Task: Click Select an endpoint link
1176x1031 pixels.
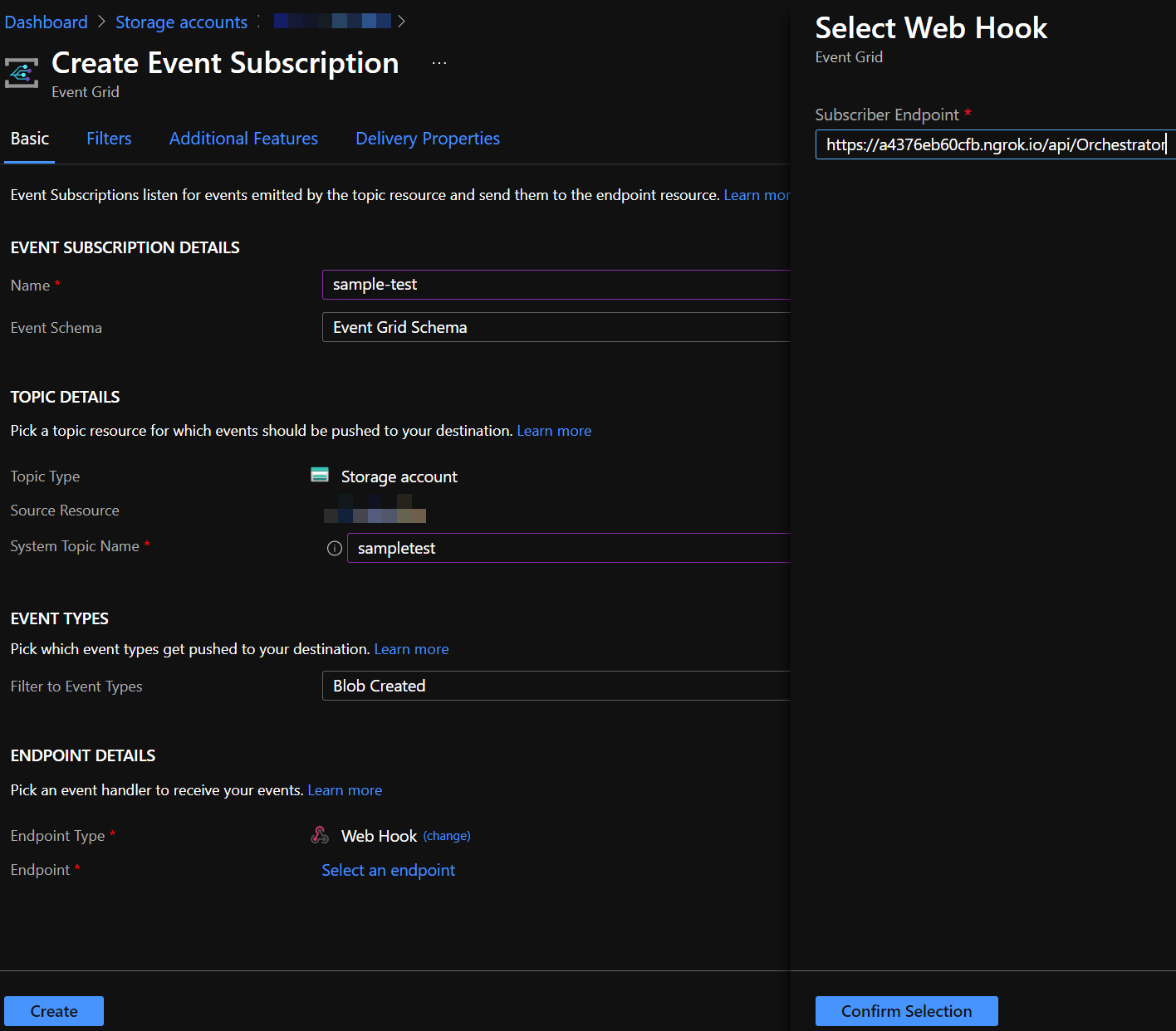Action: pos(388,870)
